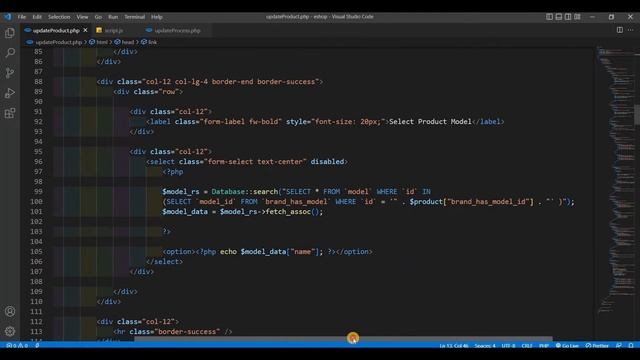Change CRLF end of line sequence
640x360 pixels.
(527, 345)
